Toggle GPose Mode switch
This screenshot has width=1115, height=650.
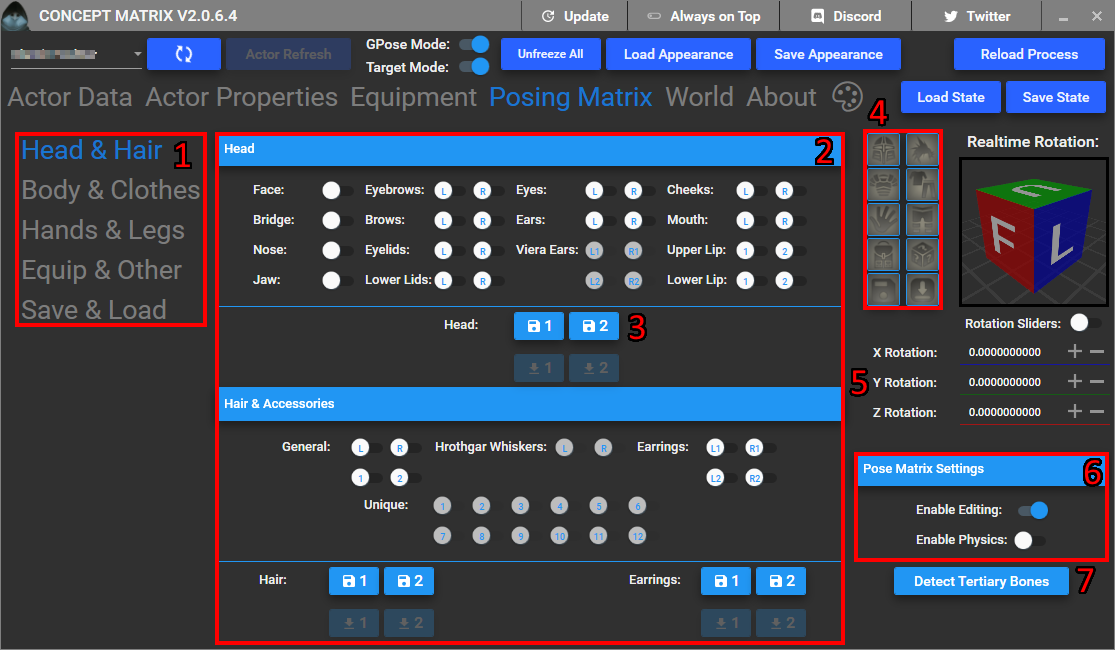pyautogui.click(x=474, y=44)
